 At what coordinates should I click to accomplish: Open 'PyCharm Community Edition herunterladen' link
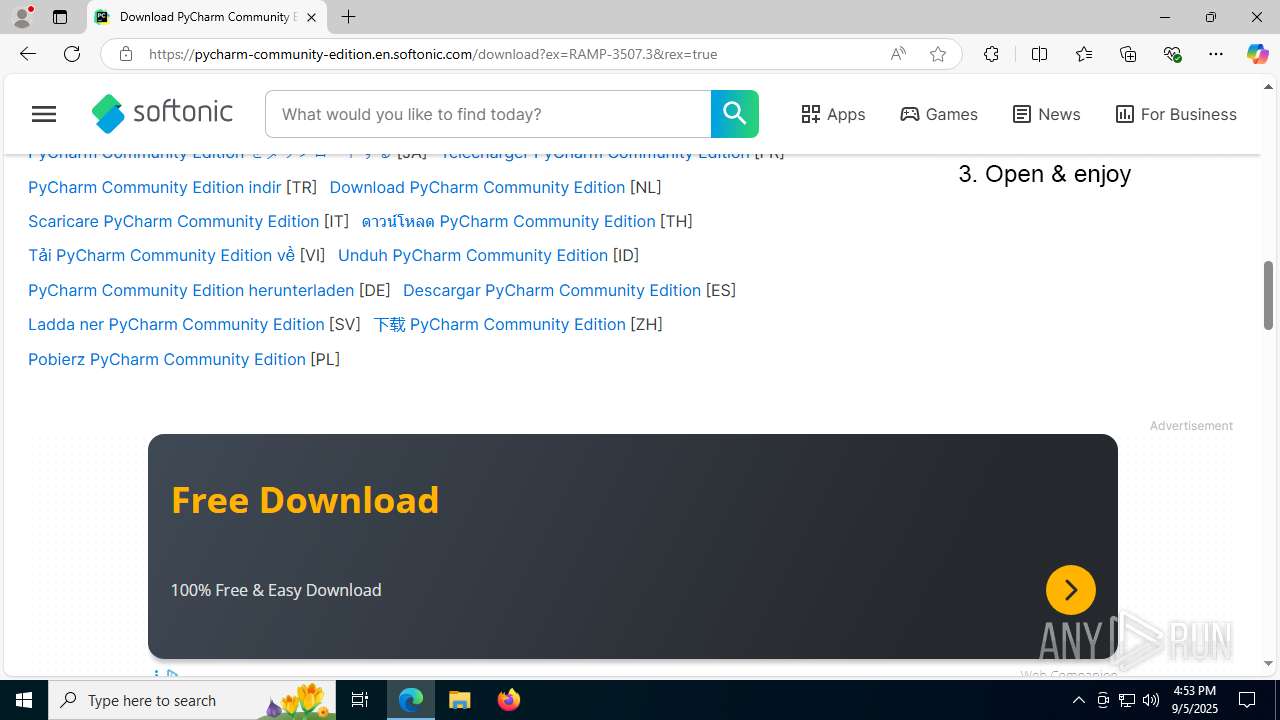[191, 290]
